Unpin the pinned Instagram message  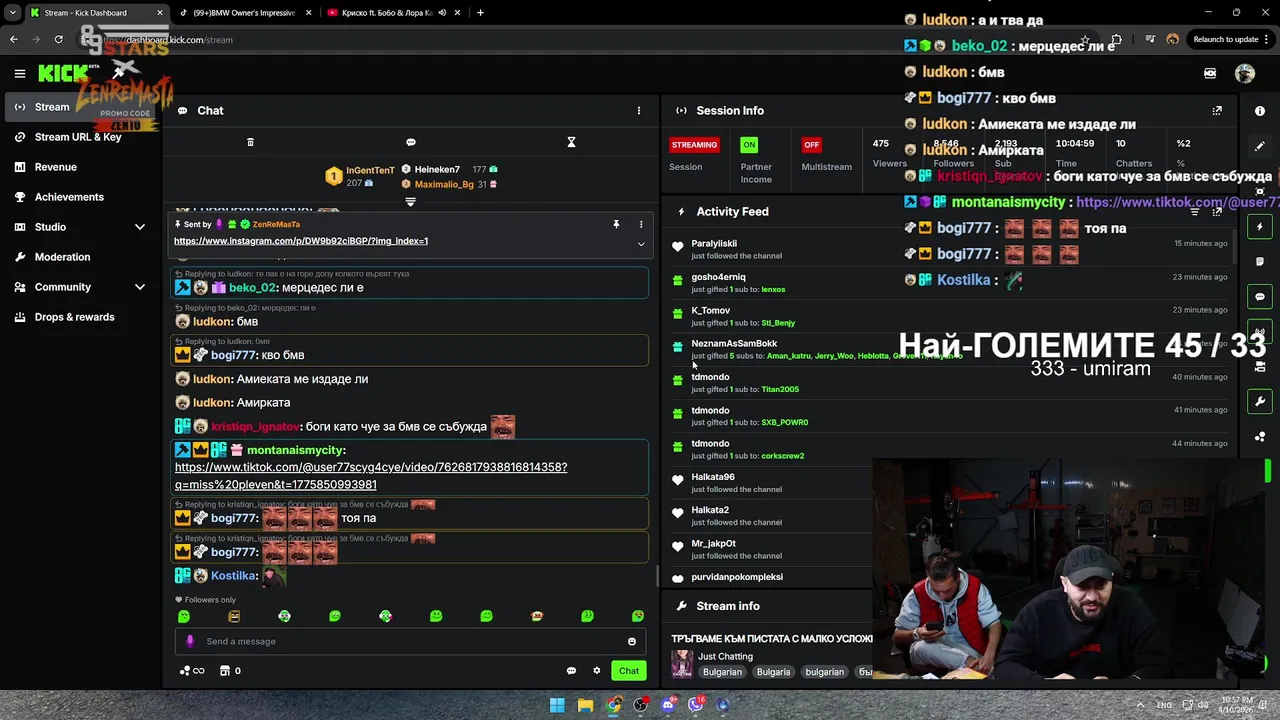pos(616,224)
